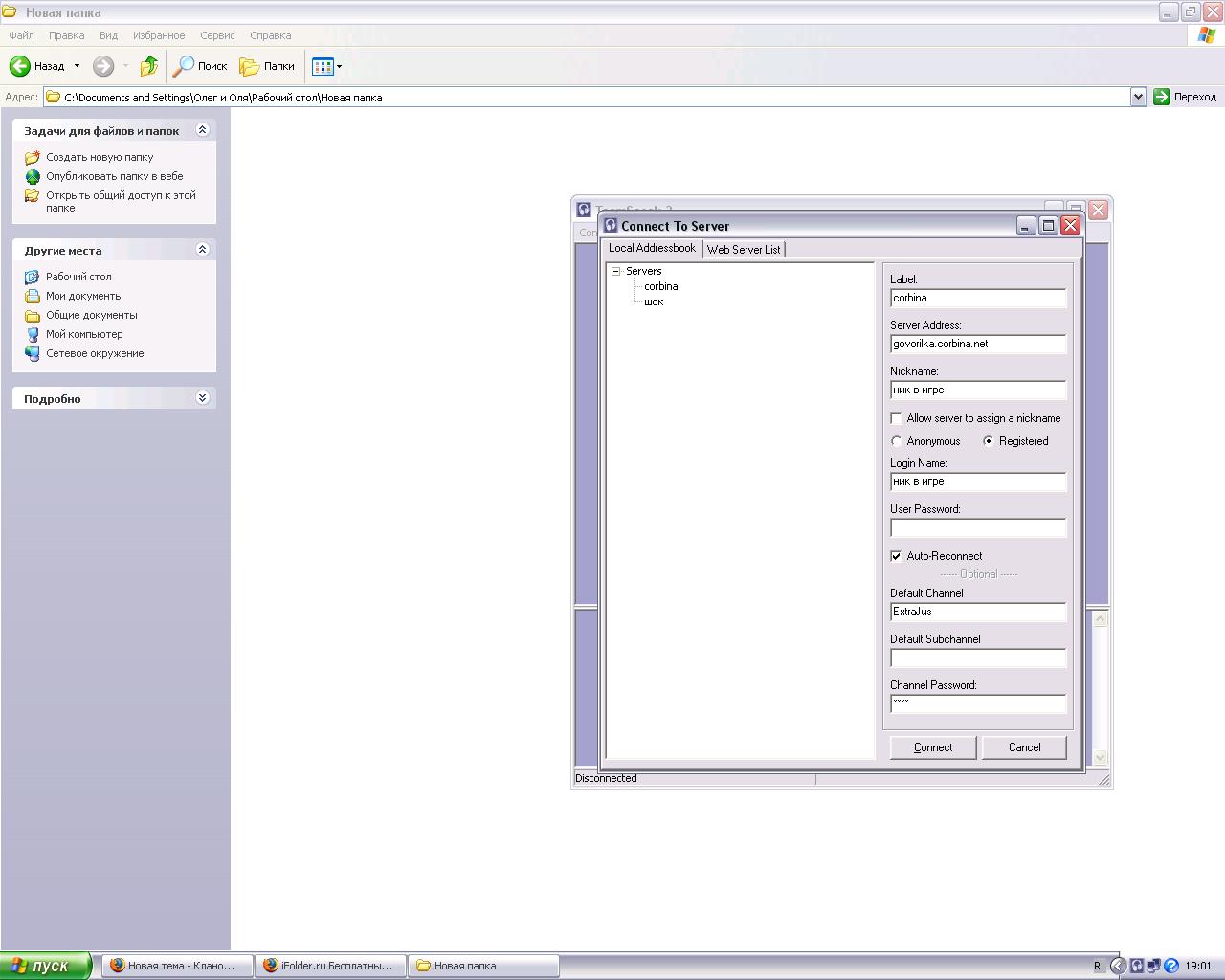Click the Back arrow icon in Explorer
Image resolution: width=1225 pixels, height=980 pixels.
20,66
